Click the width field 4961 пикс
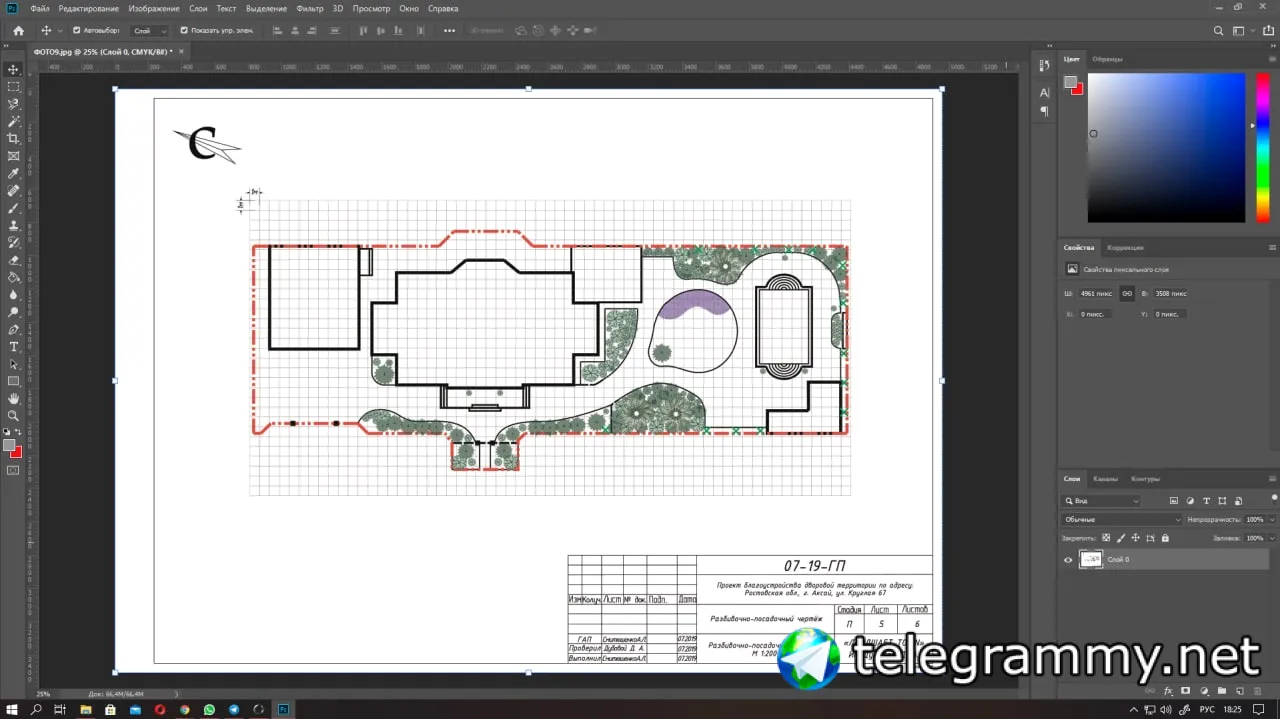Screen dimensions: 1280x719 (x=1098, y=293)
